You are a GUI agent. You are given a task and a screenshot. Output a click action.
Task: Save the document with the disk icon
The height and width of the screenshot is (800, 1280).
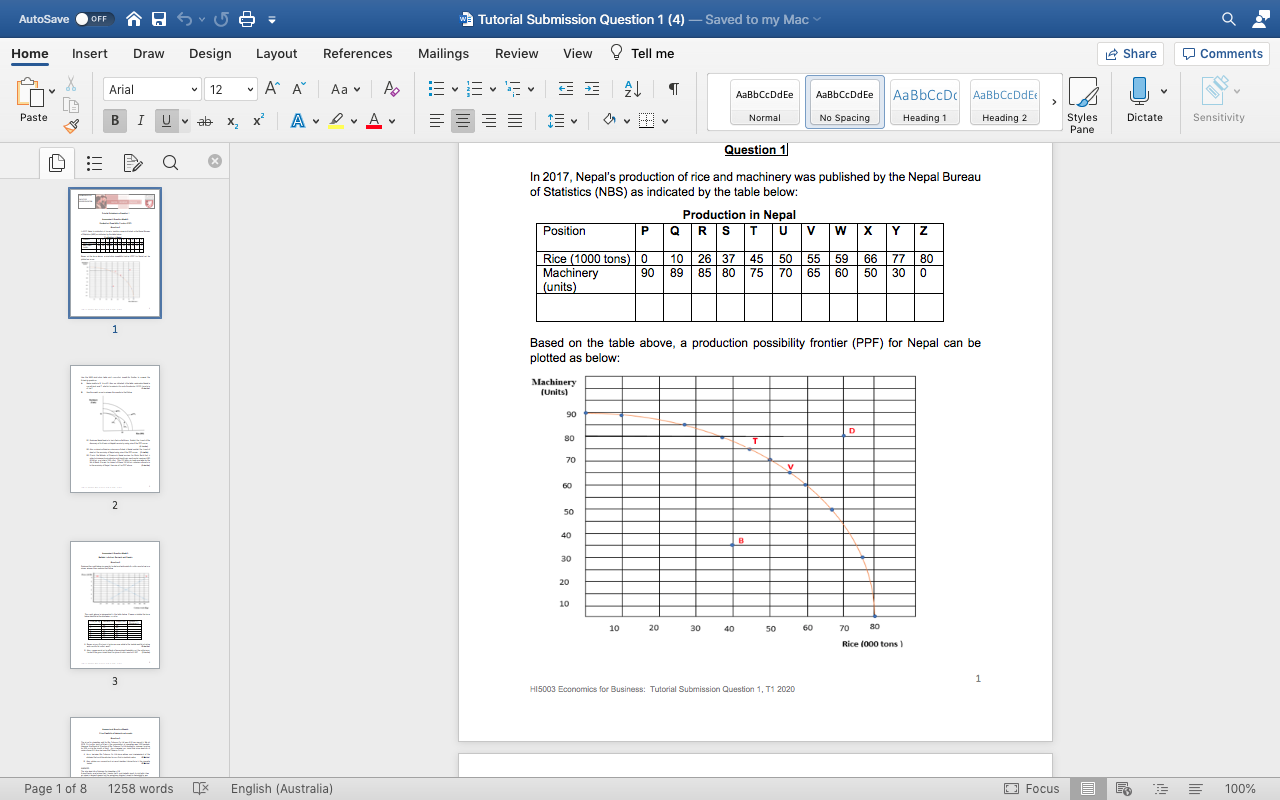pyautogui.click(x=159, y=19)
